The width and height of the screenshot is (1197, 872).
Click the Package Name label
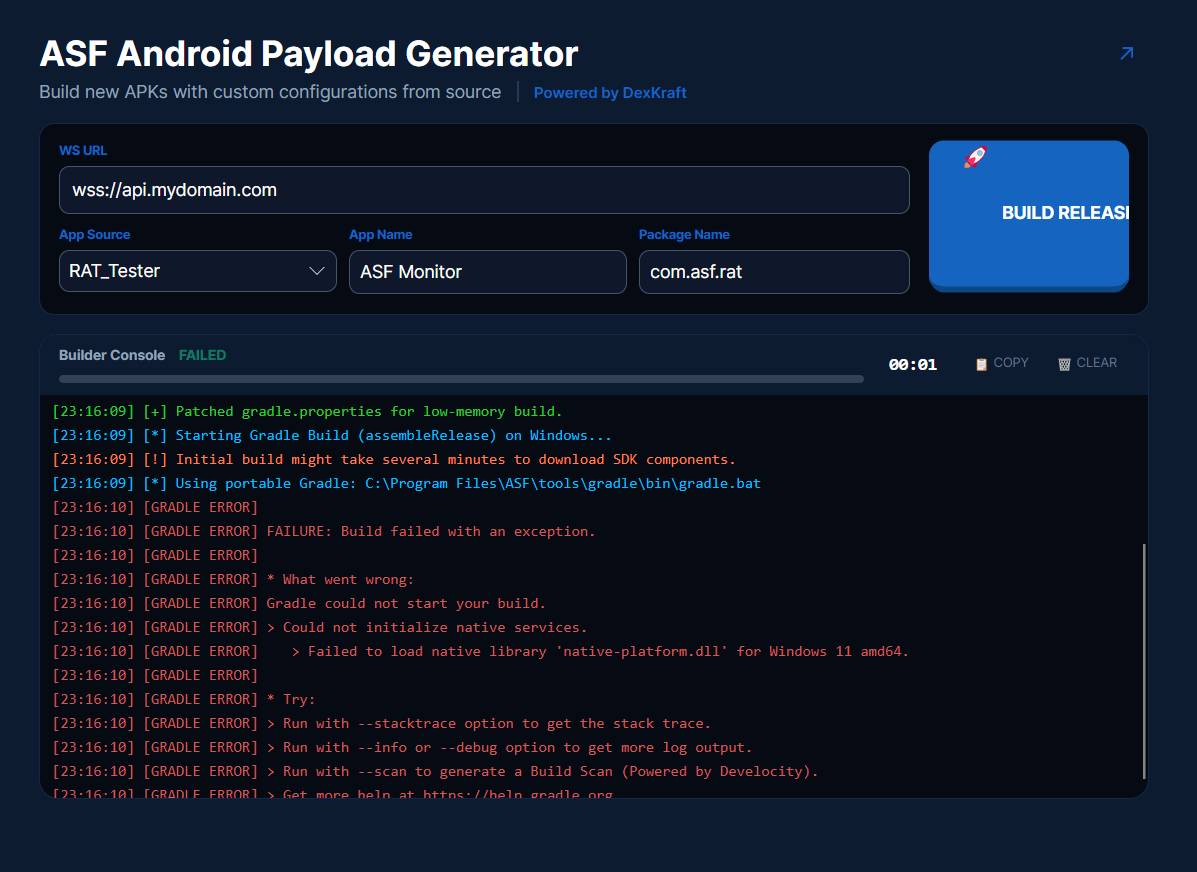pyautogui.click(x=684, y=234)
